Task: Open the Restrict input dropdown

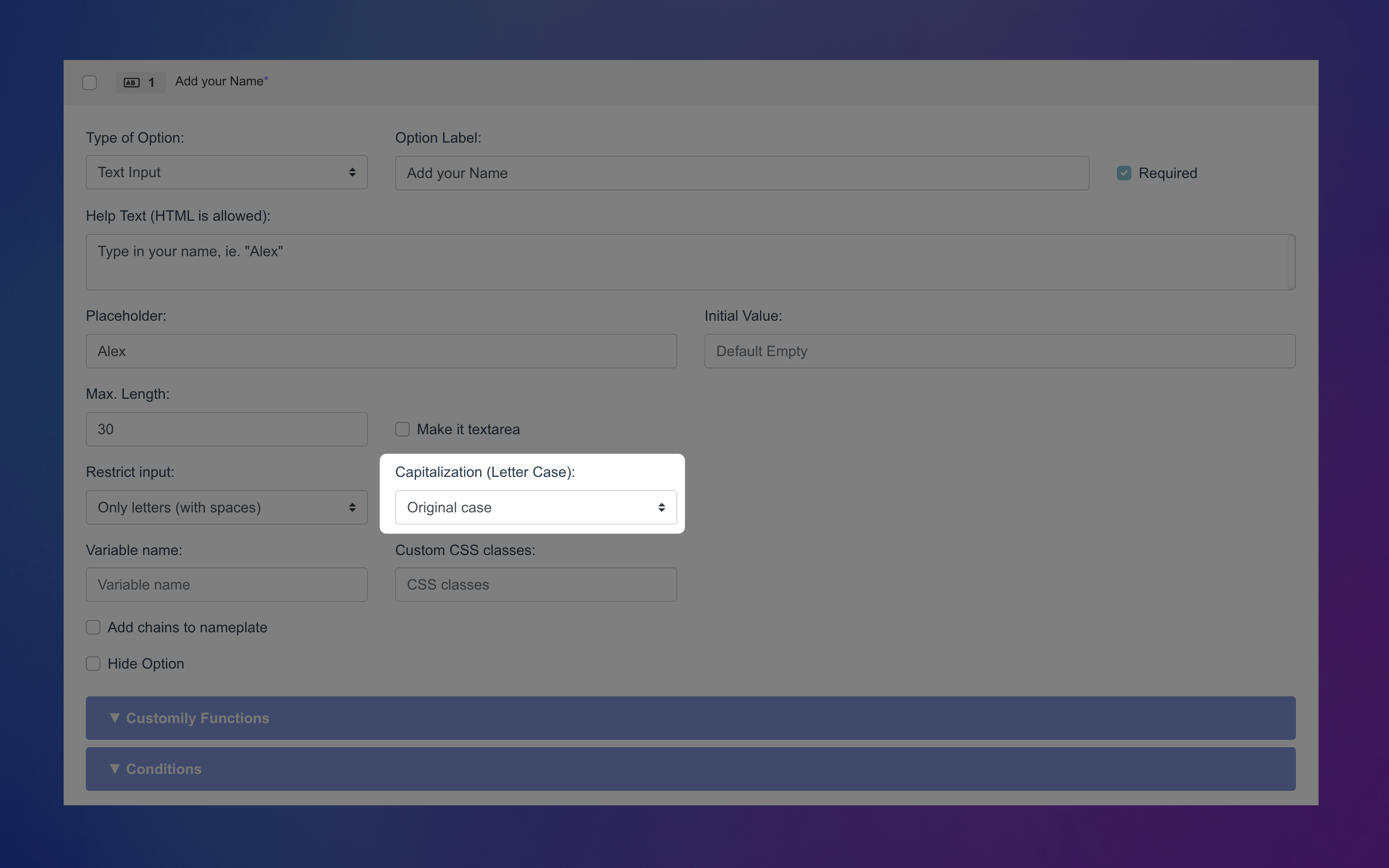Action: (x=226, y=507)
